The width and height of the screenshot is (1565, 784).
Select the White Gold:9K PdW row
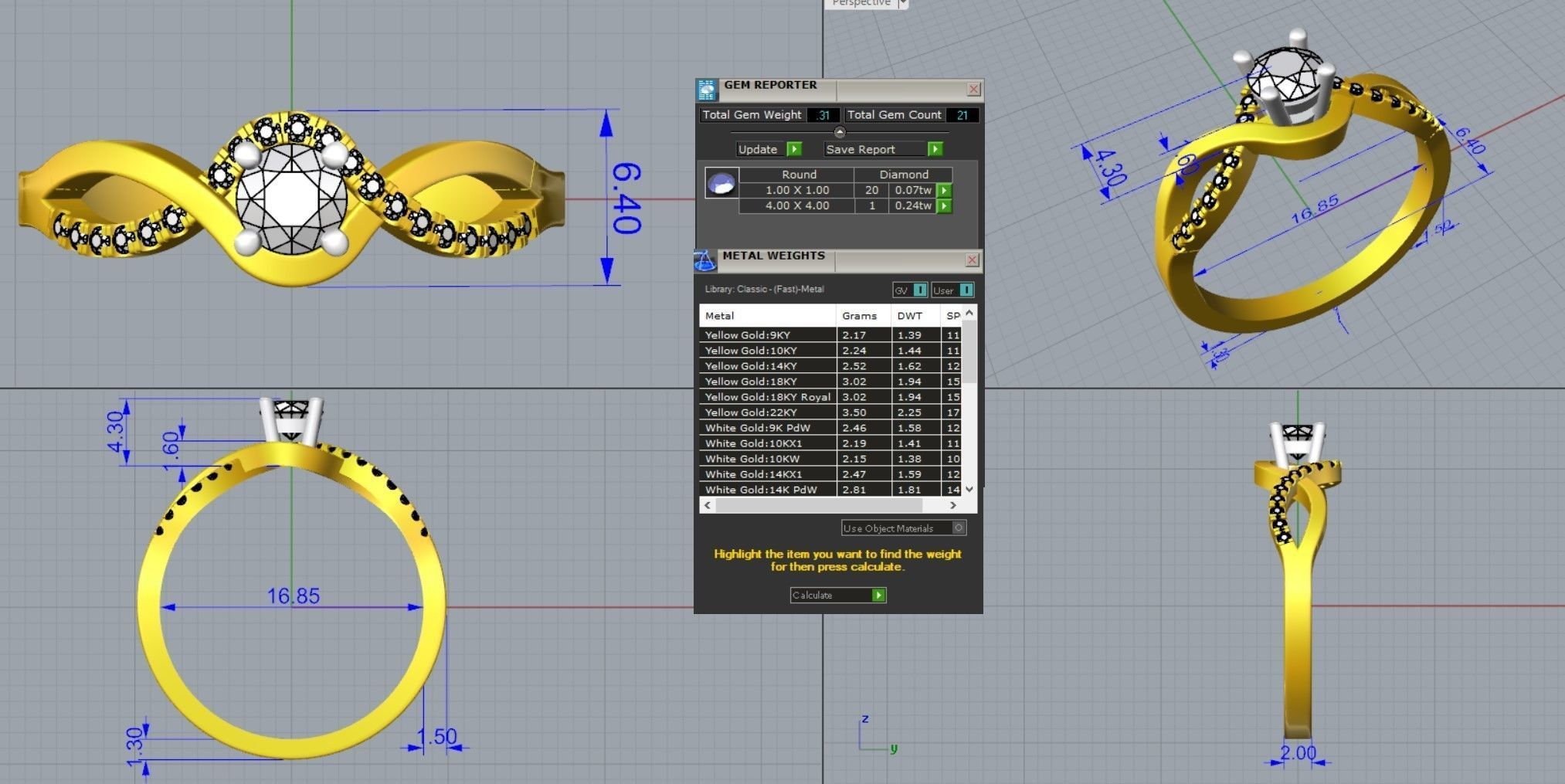pyautogui.click(x=830, y=428)
